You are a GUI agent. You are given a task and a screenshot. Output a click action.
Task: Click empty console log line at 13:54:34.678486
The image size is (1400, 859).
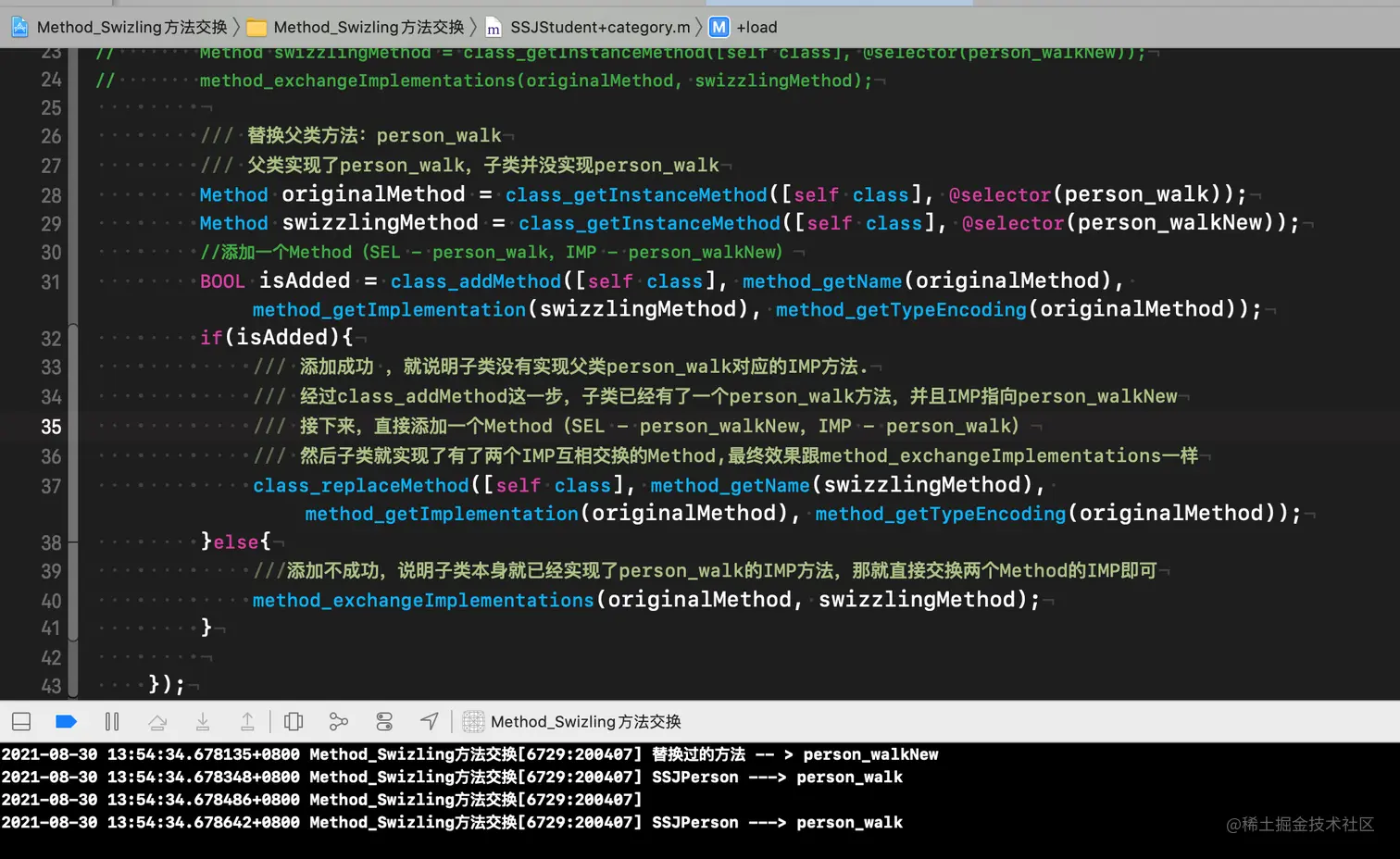321,800
